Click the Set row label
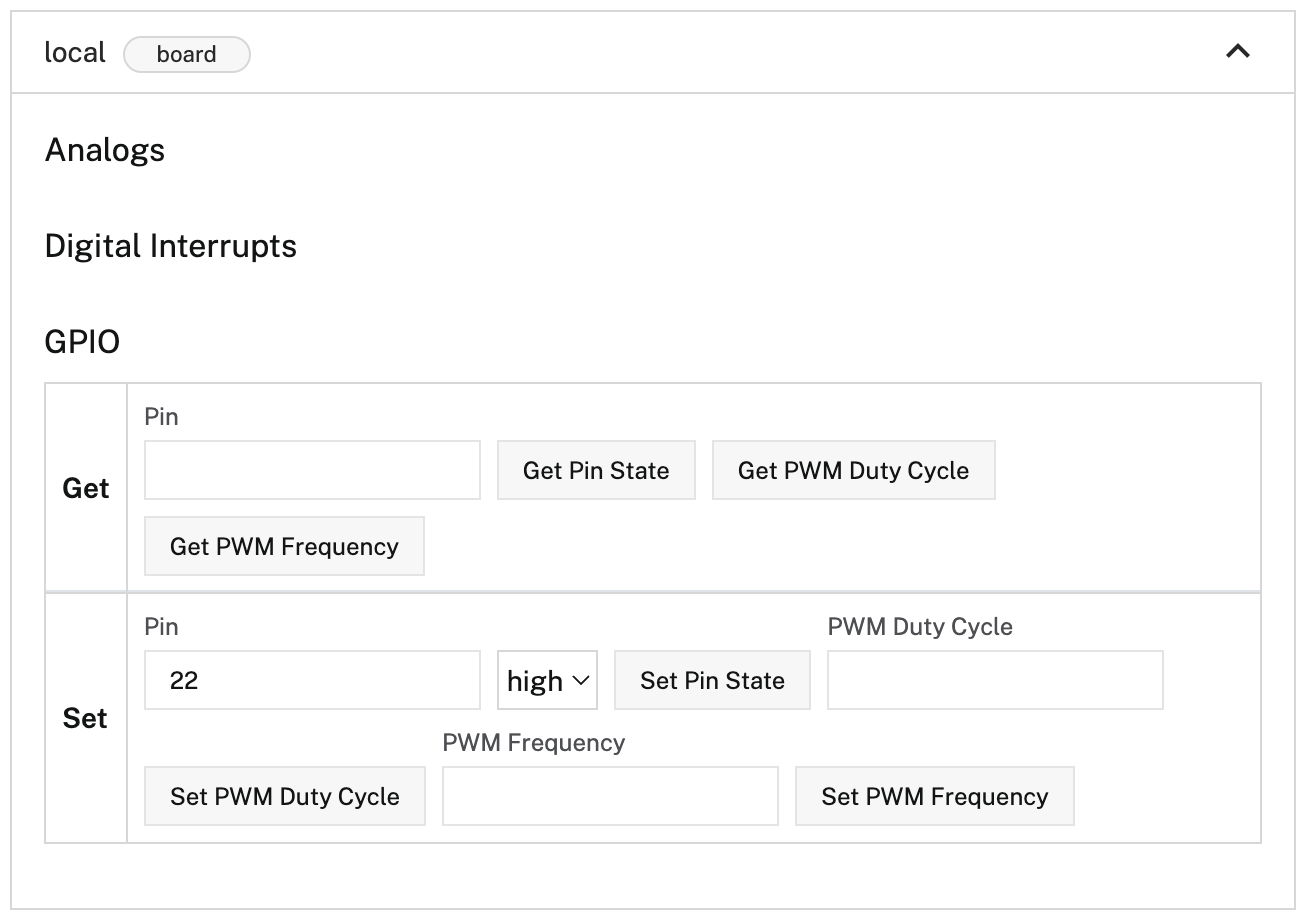Viewport: 1306px width, 922px height. [85, 719]
